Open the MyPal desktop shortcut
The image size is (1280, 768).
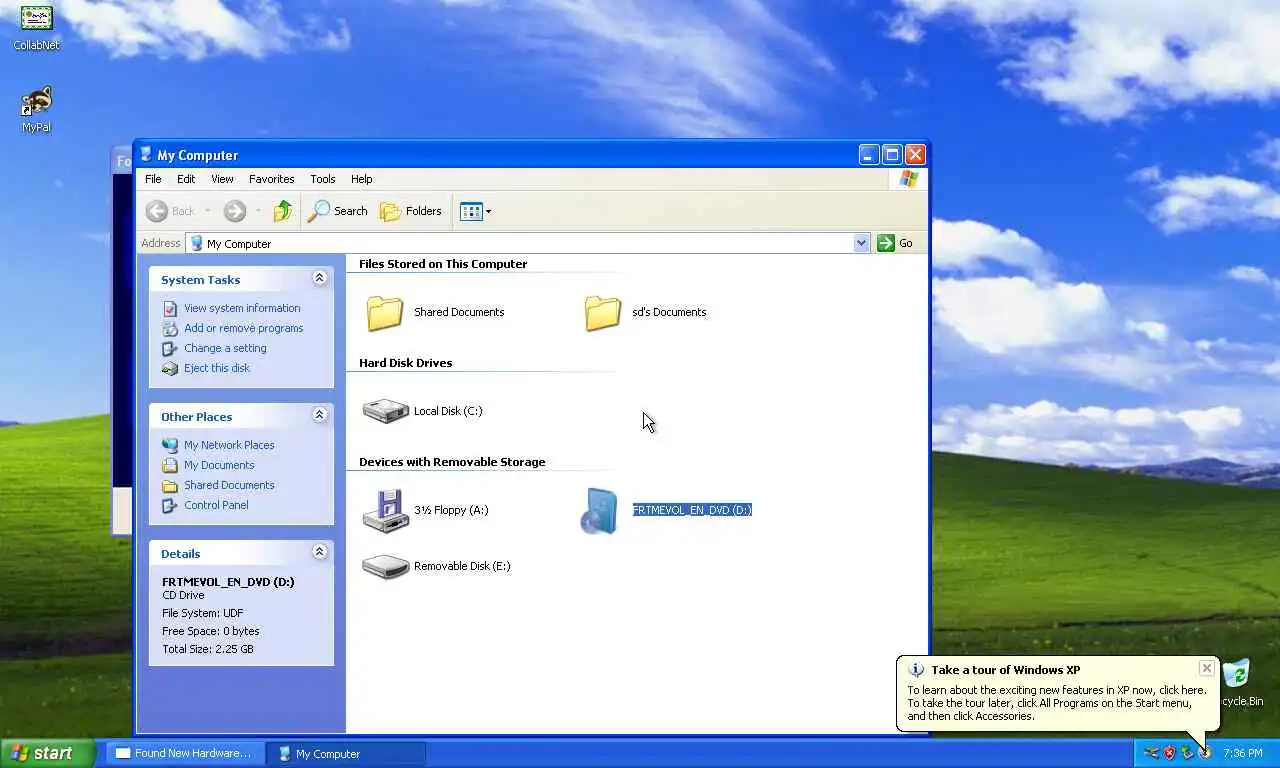point(37,108)
